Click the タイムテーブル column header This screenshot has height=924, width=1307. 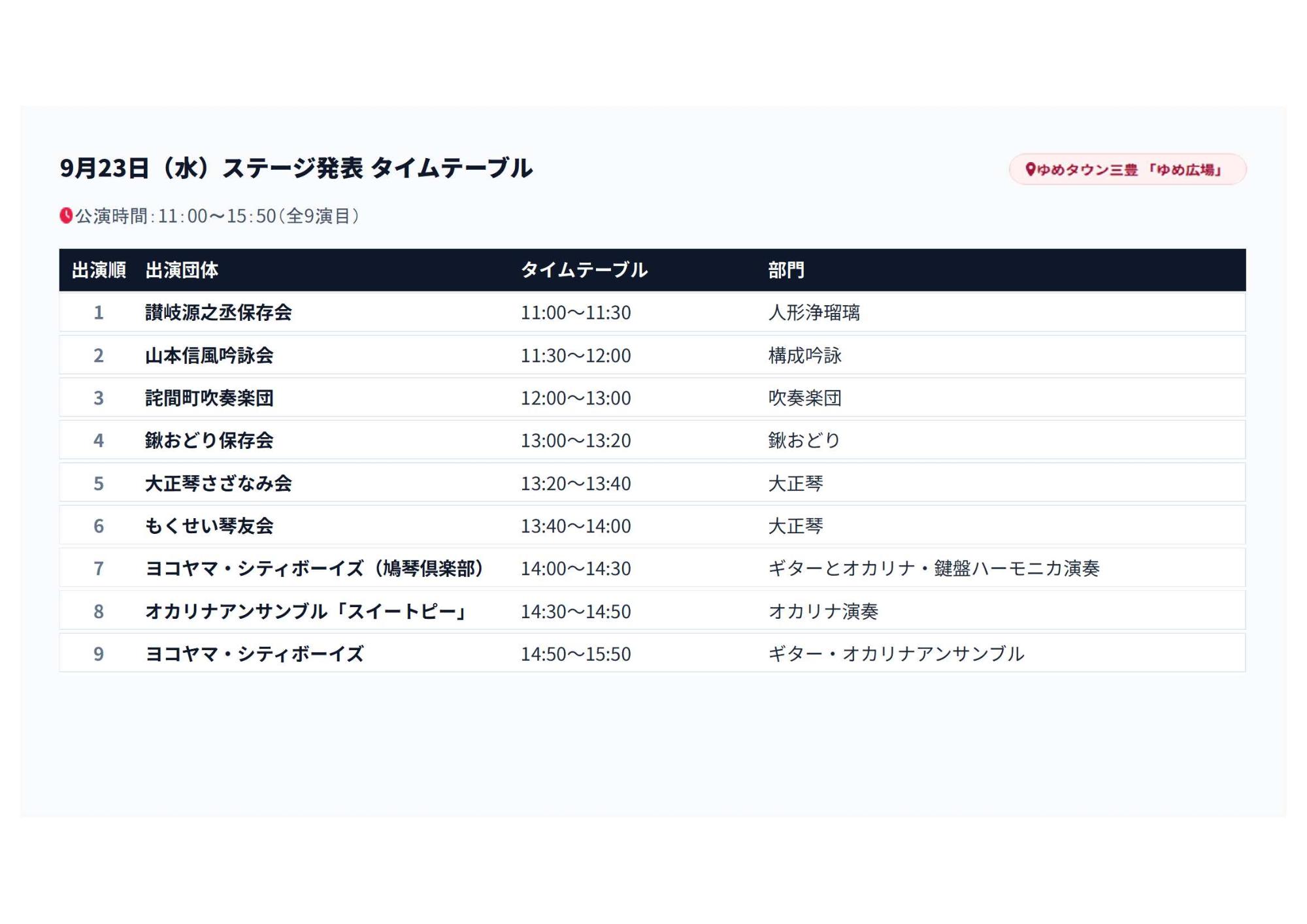point(584,270)
